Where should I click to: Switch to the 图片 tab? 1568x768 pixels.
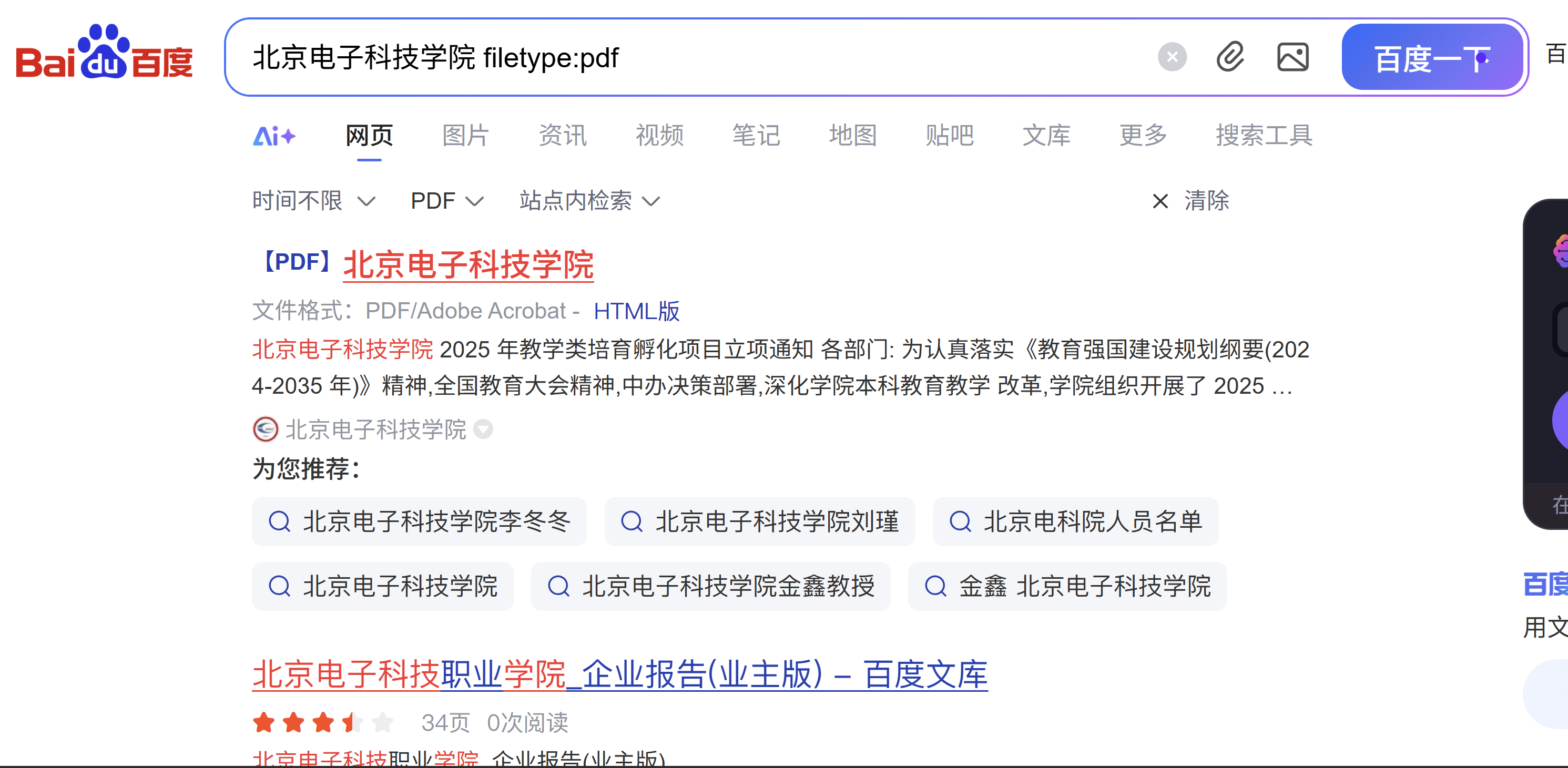(x=466, y=135)
